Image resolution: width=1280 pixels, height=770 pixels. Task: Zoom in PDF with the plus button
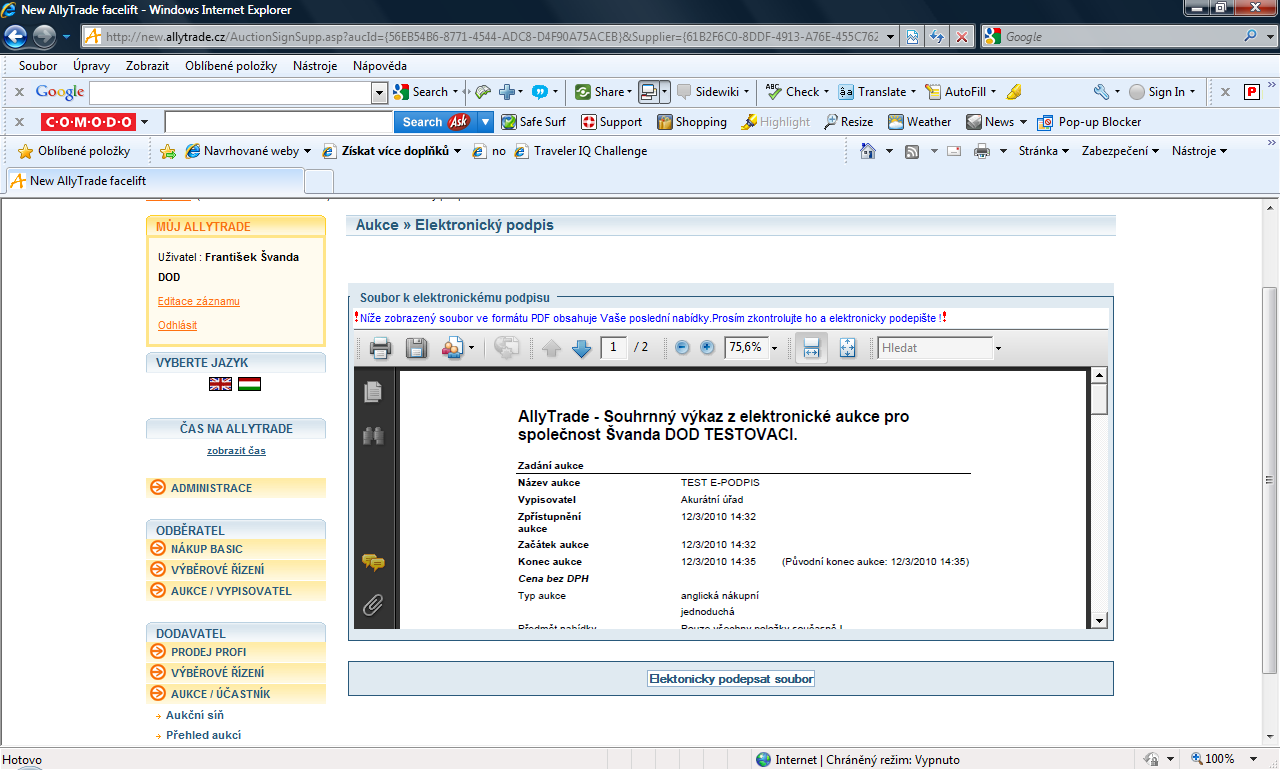click(707, 348)
